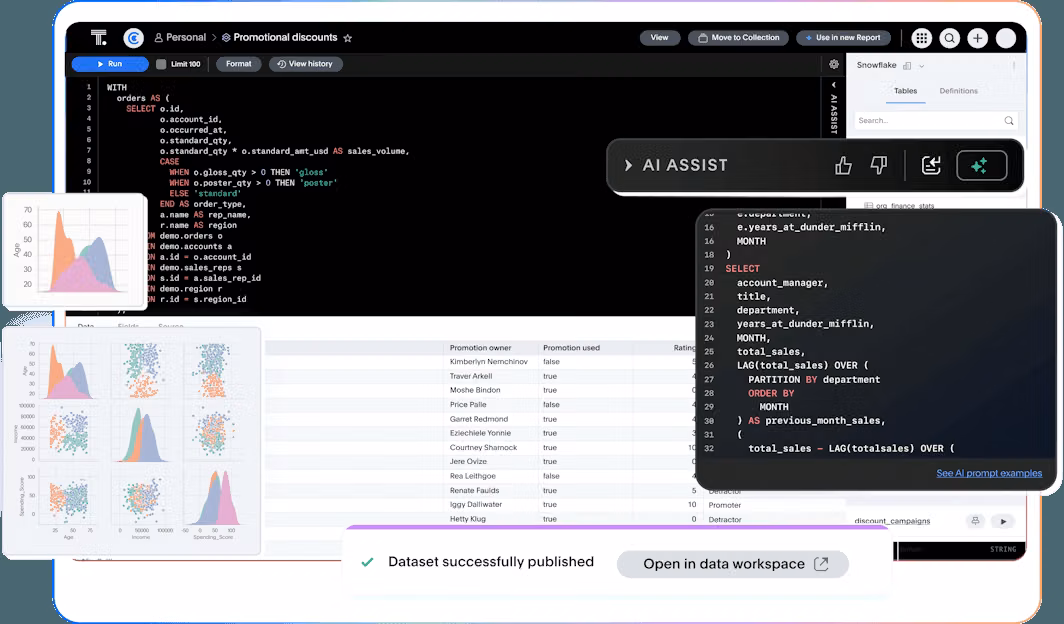Open the Snowflake connection dropdown
The width and height of the screenshot is (1064, 624).
(921, 65)
